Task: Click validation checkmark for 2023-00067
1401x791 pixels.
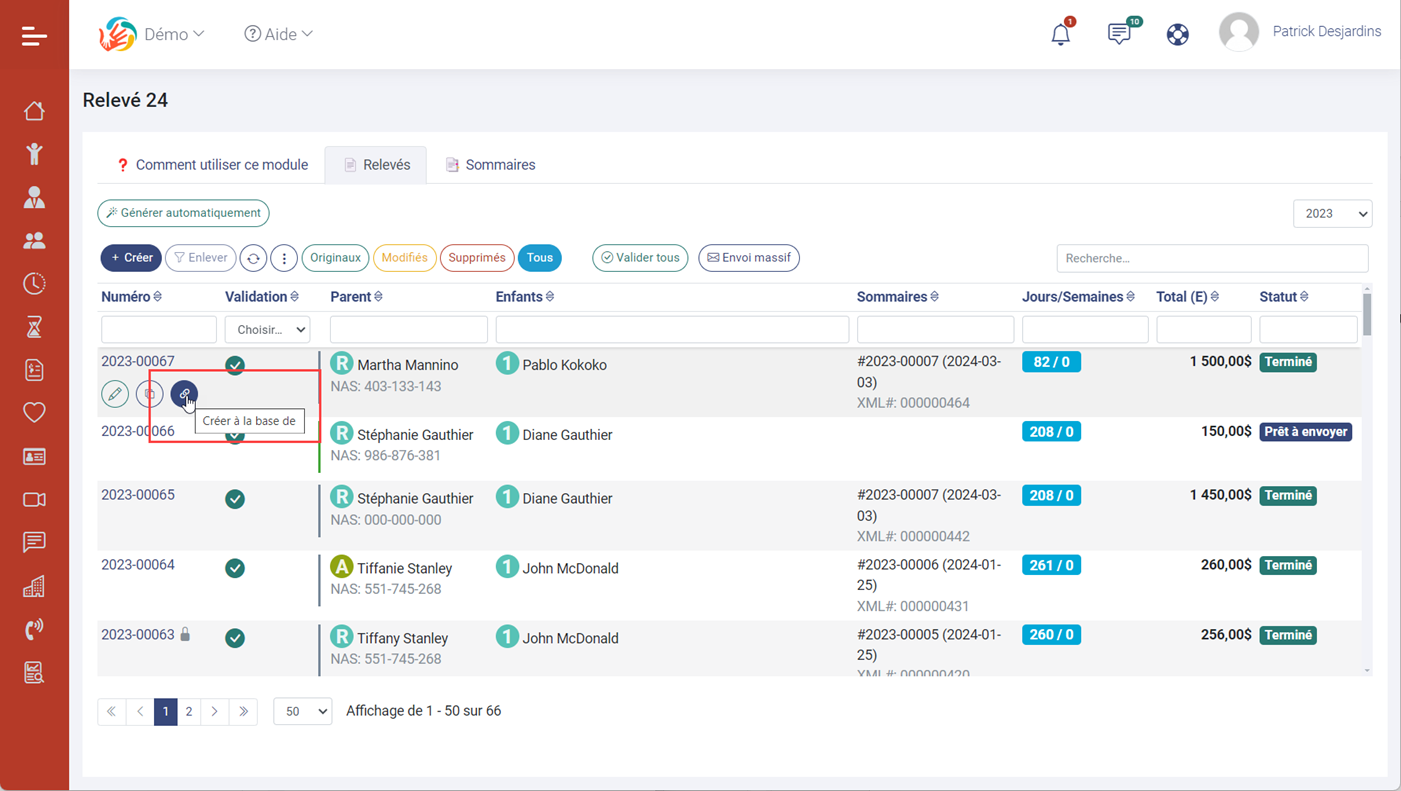Action: pos(235,365)
